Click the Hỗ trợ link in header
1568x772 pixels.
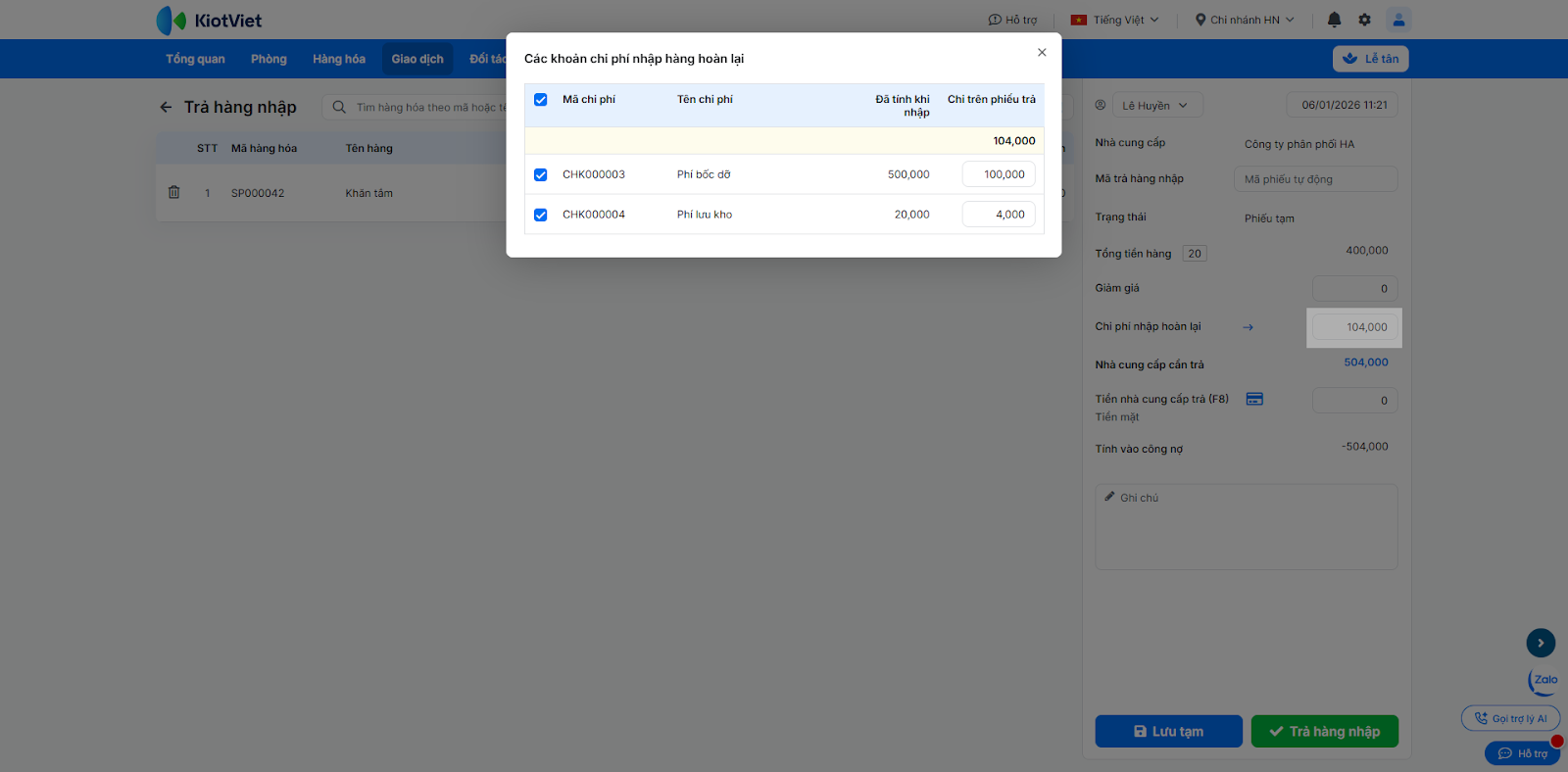(1012, 20)
